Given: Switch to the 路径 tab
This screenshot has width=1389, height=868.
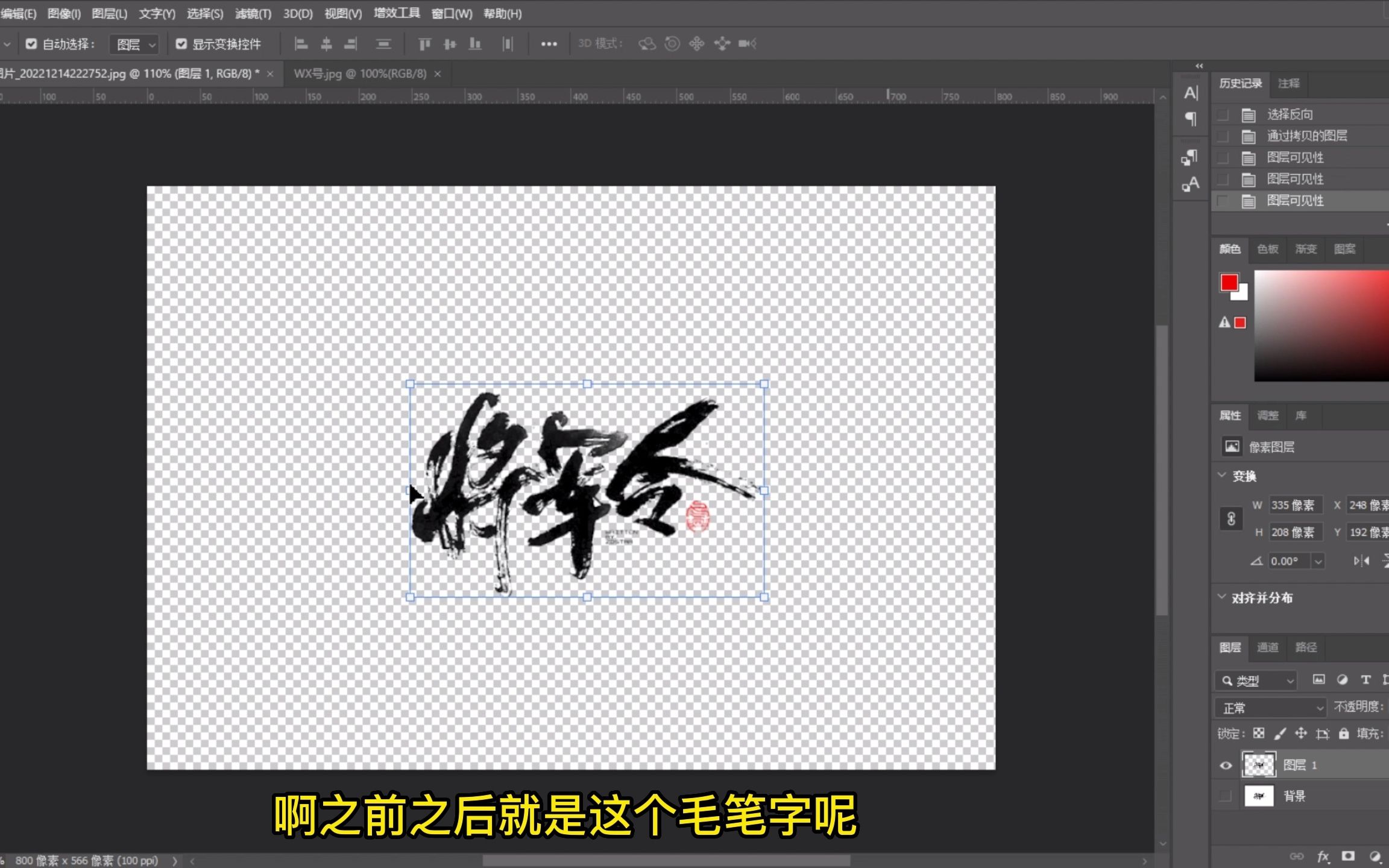Looking at the screenshot, I should (x=1306, y=647).
